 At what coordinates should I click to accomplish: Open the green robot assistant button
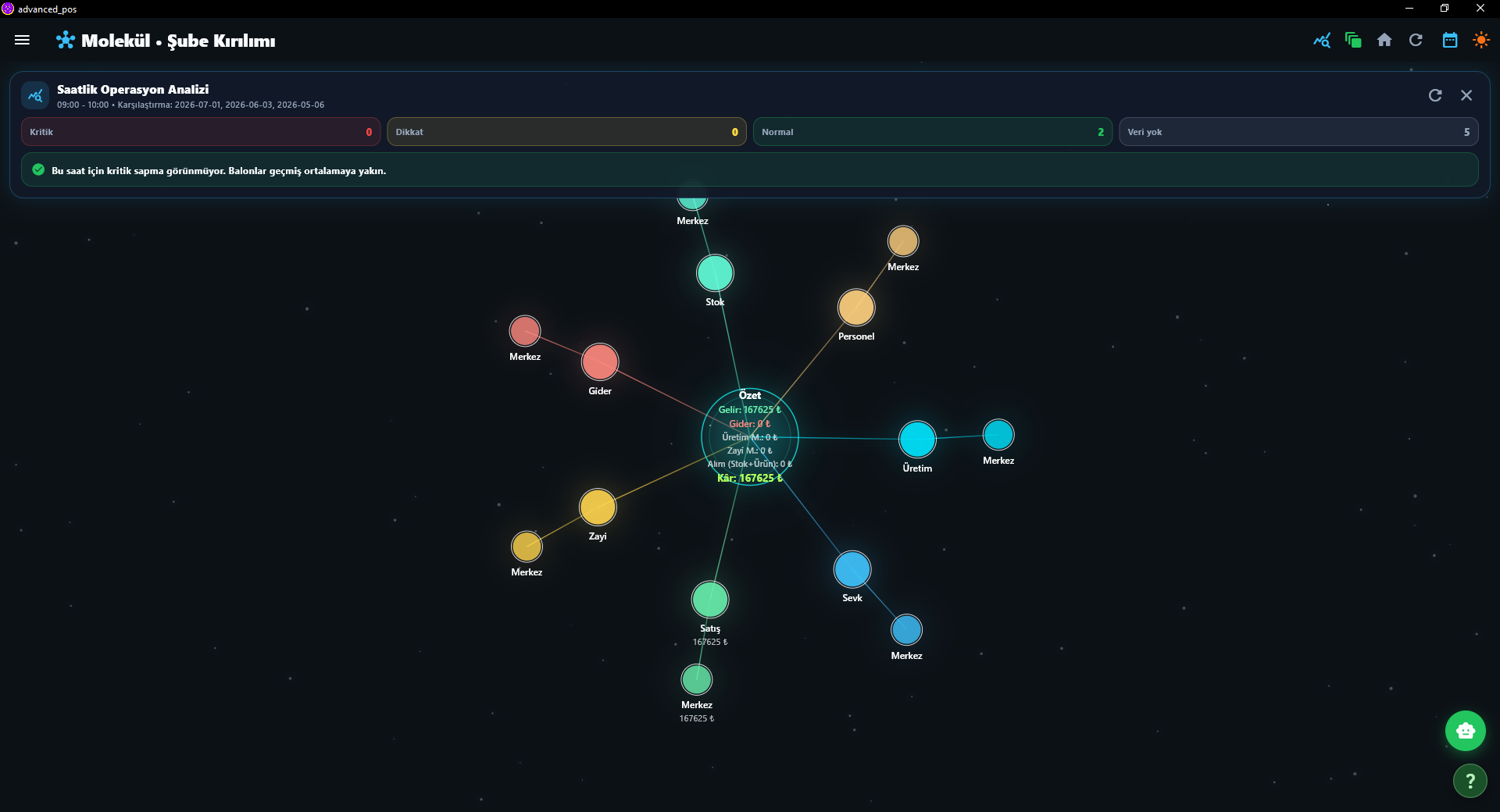click(1466, 731)
